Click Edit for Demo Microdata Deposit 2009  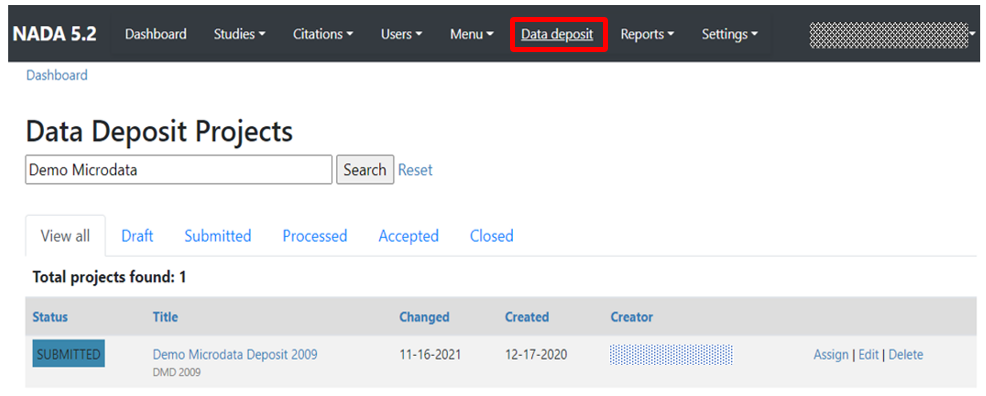click(868, 355)
